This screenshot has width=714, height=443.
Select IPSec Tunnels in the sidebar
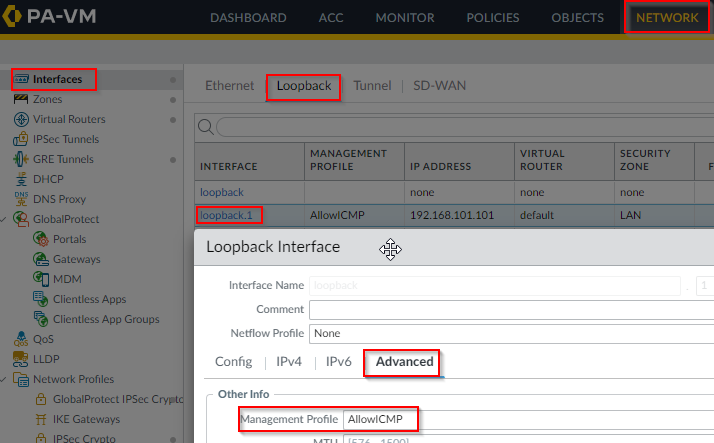(66, 139)
